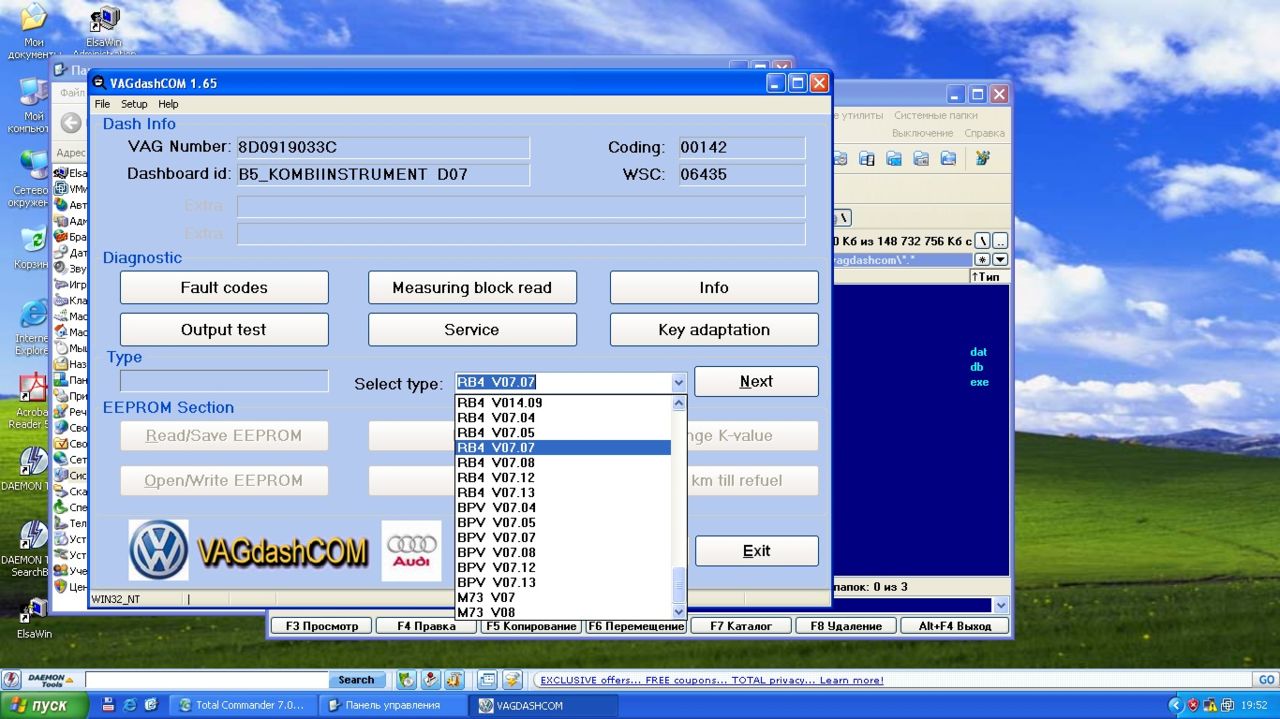Click the DAEMON toolbar window-list icon
1280x719 pixels.
point(487,680)
